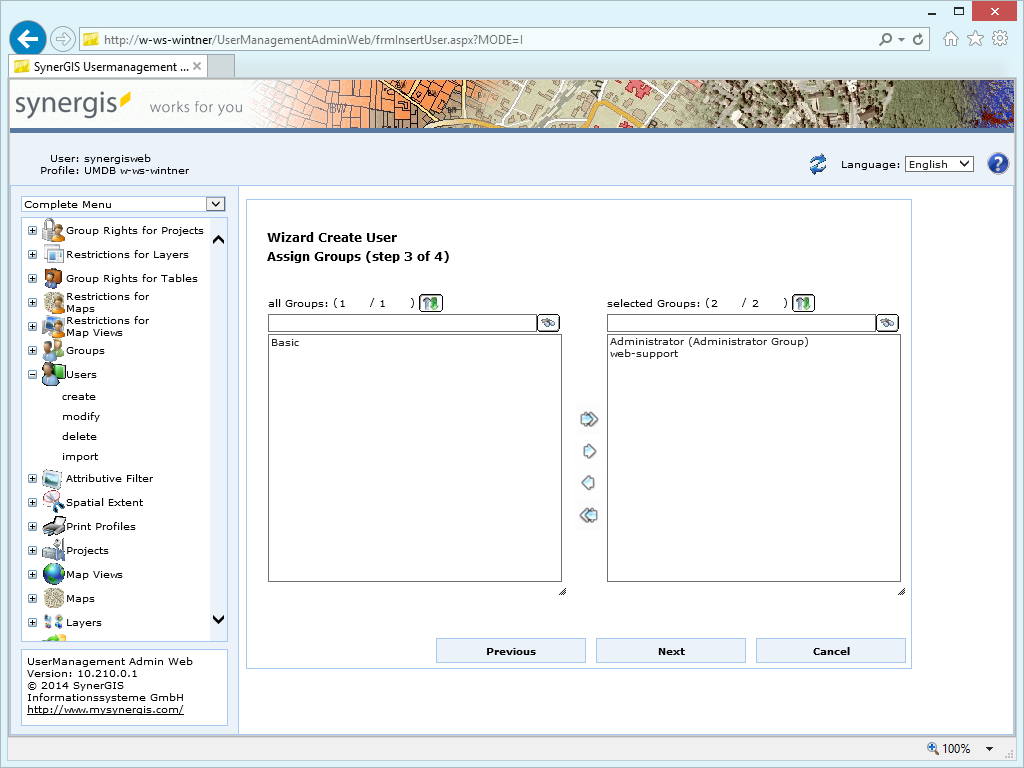Open the Language dropdown showing English
Viewport: 1024px width, 768px height.
click(x=938, y=163)
